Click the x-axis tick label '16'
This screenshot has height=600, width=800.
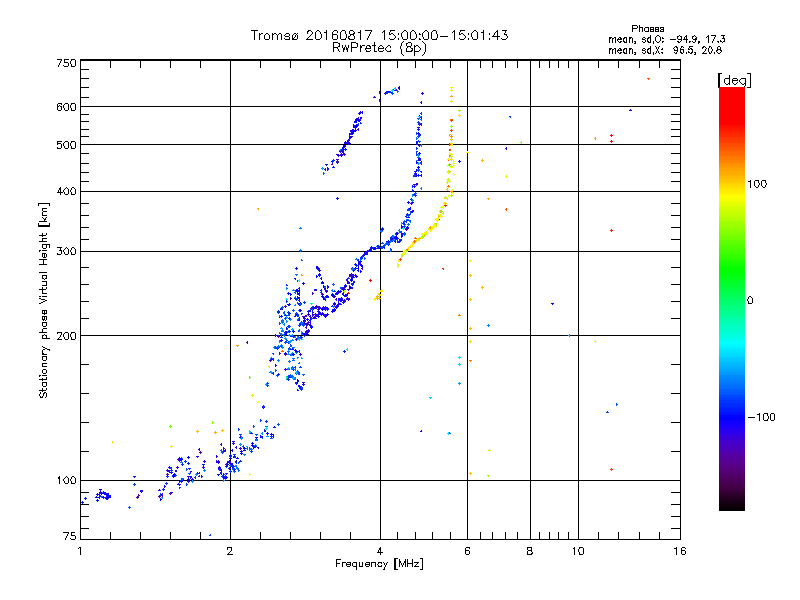point(680,551)
